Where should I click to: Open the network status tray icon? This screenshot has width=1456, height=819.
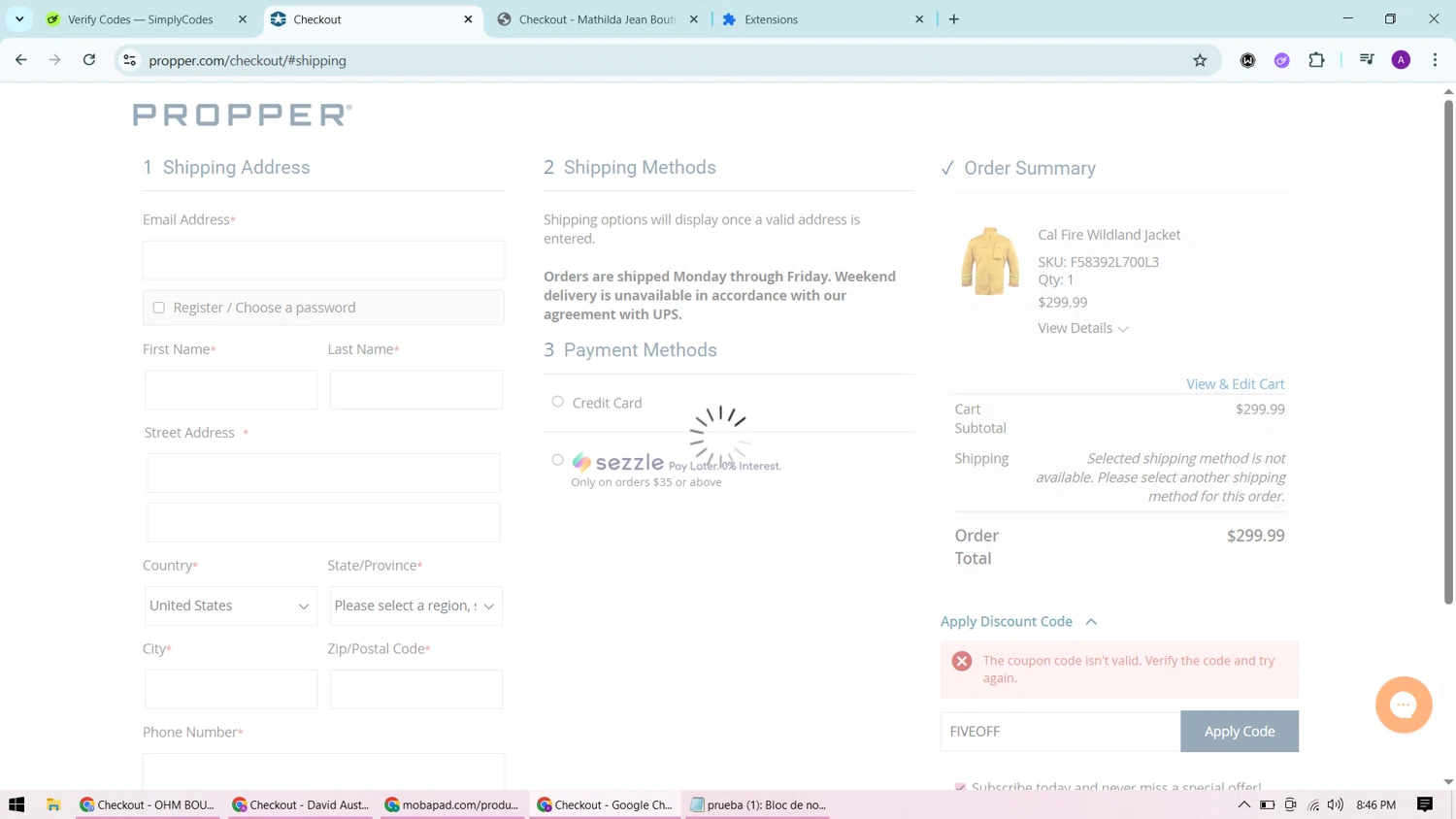1313,804
